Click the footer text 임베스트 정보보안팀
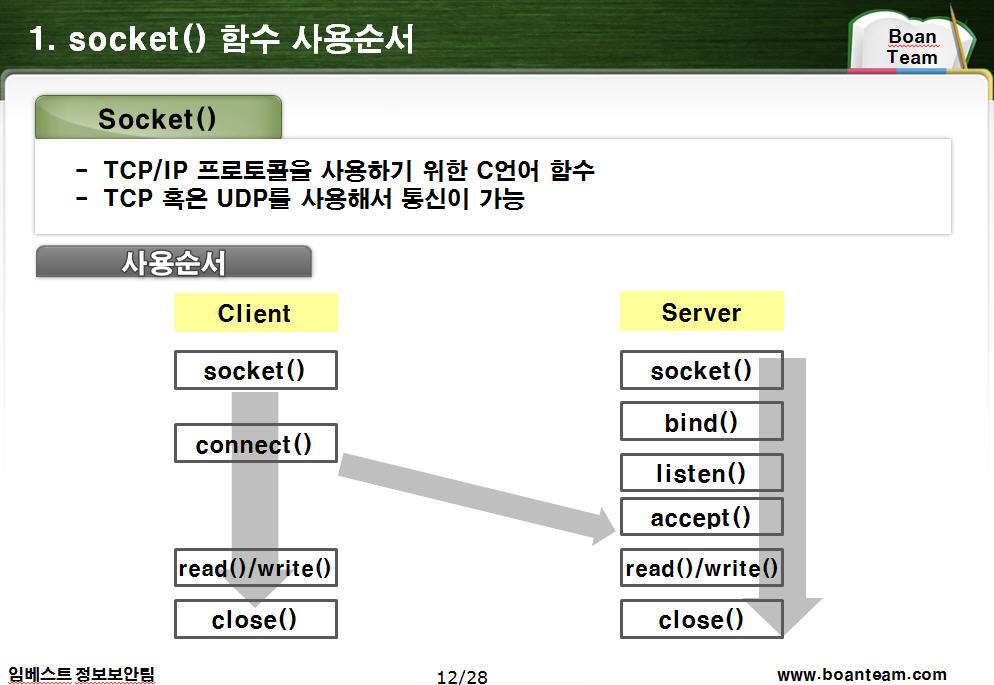 click(81, 674)
